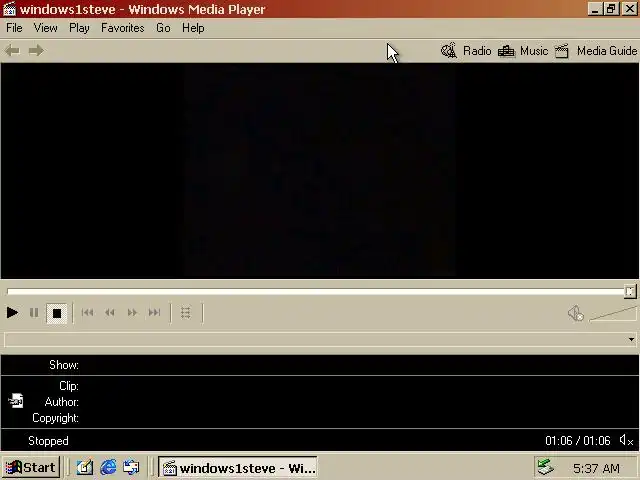Open the File menu

point(14,28)
